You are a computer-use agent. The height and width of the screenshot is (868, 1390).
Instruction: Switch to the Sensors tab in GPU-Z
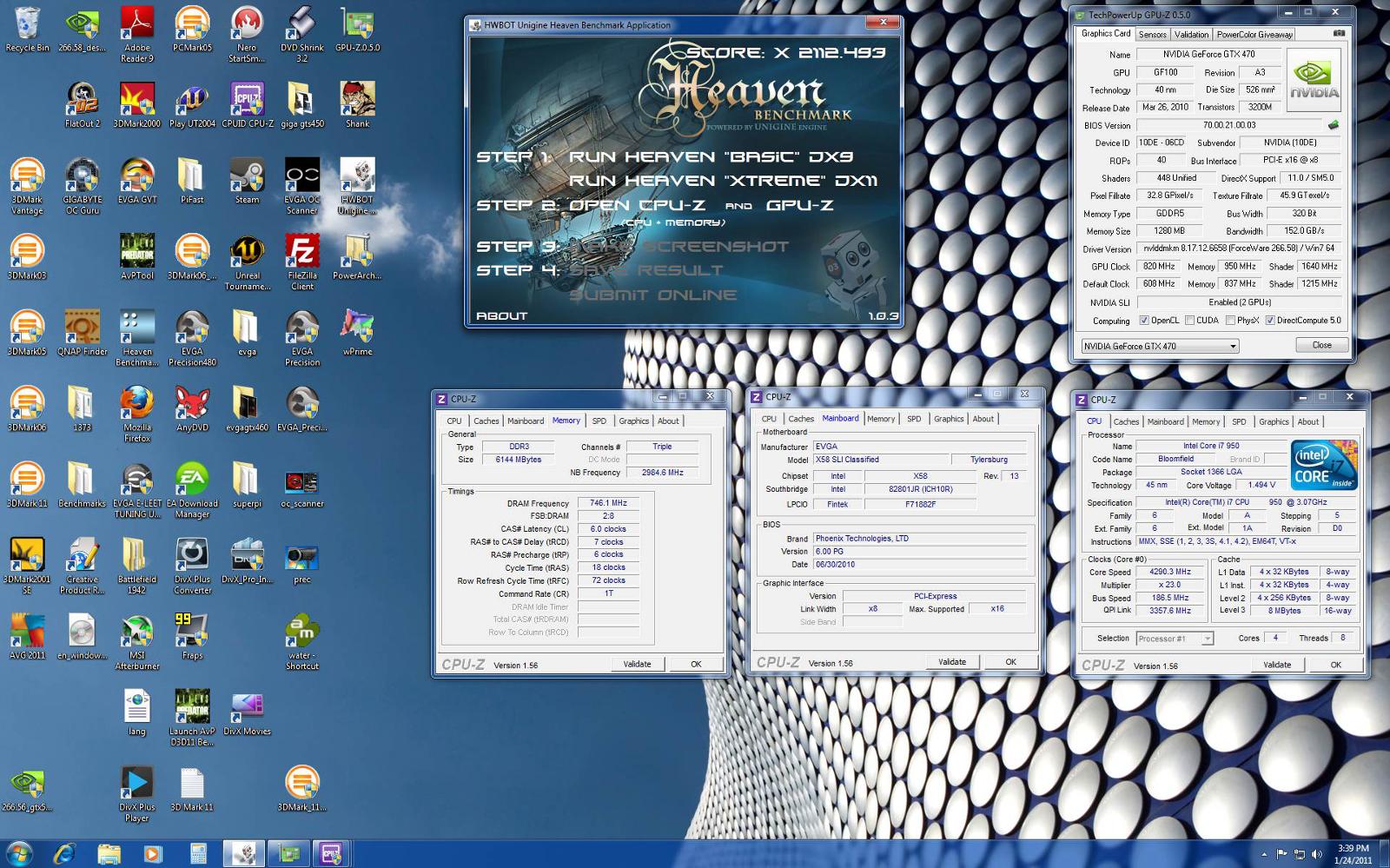(x=1153, y=34)
